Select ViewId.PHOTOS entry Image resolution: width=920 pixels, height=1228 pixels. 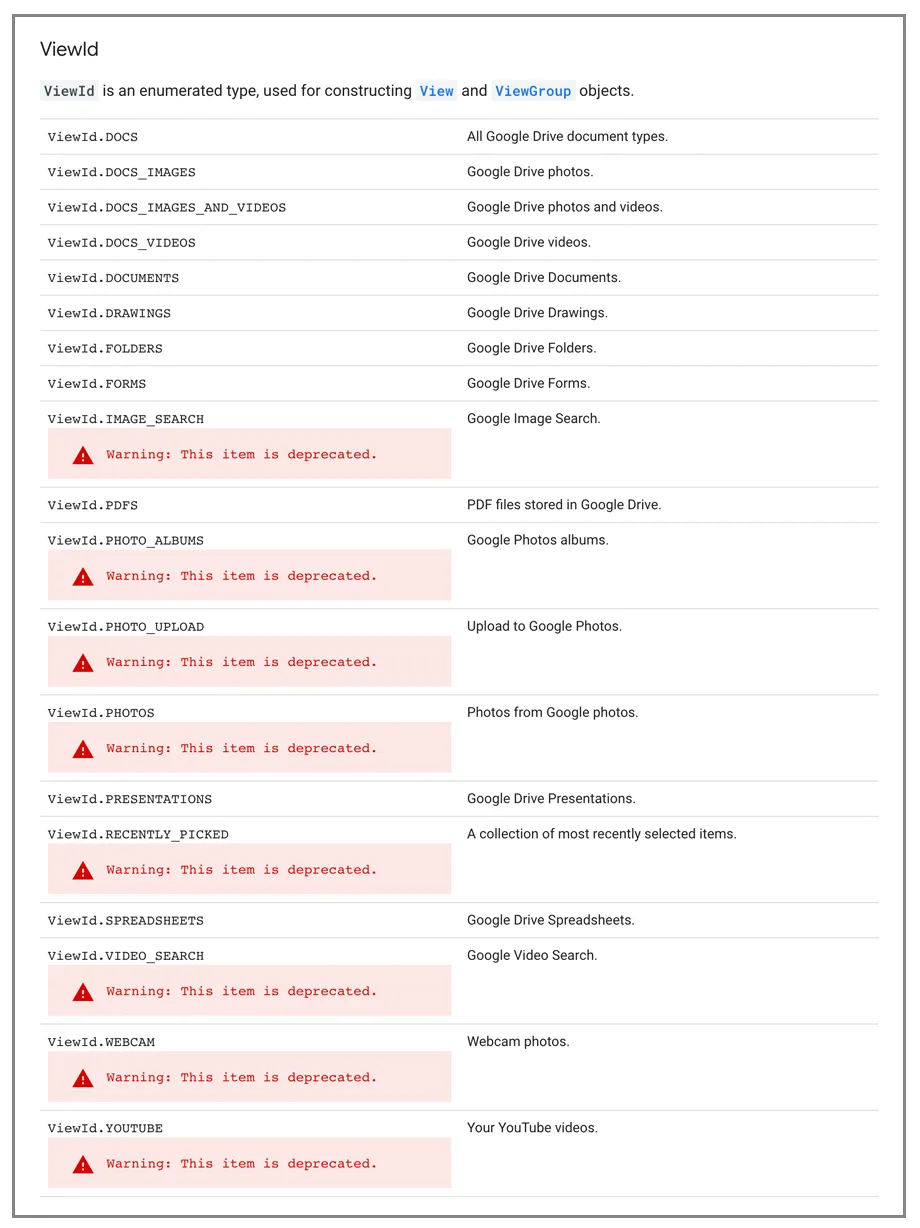click(101, 713)
